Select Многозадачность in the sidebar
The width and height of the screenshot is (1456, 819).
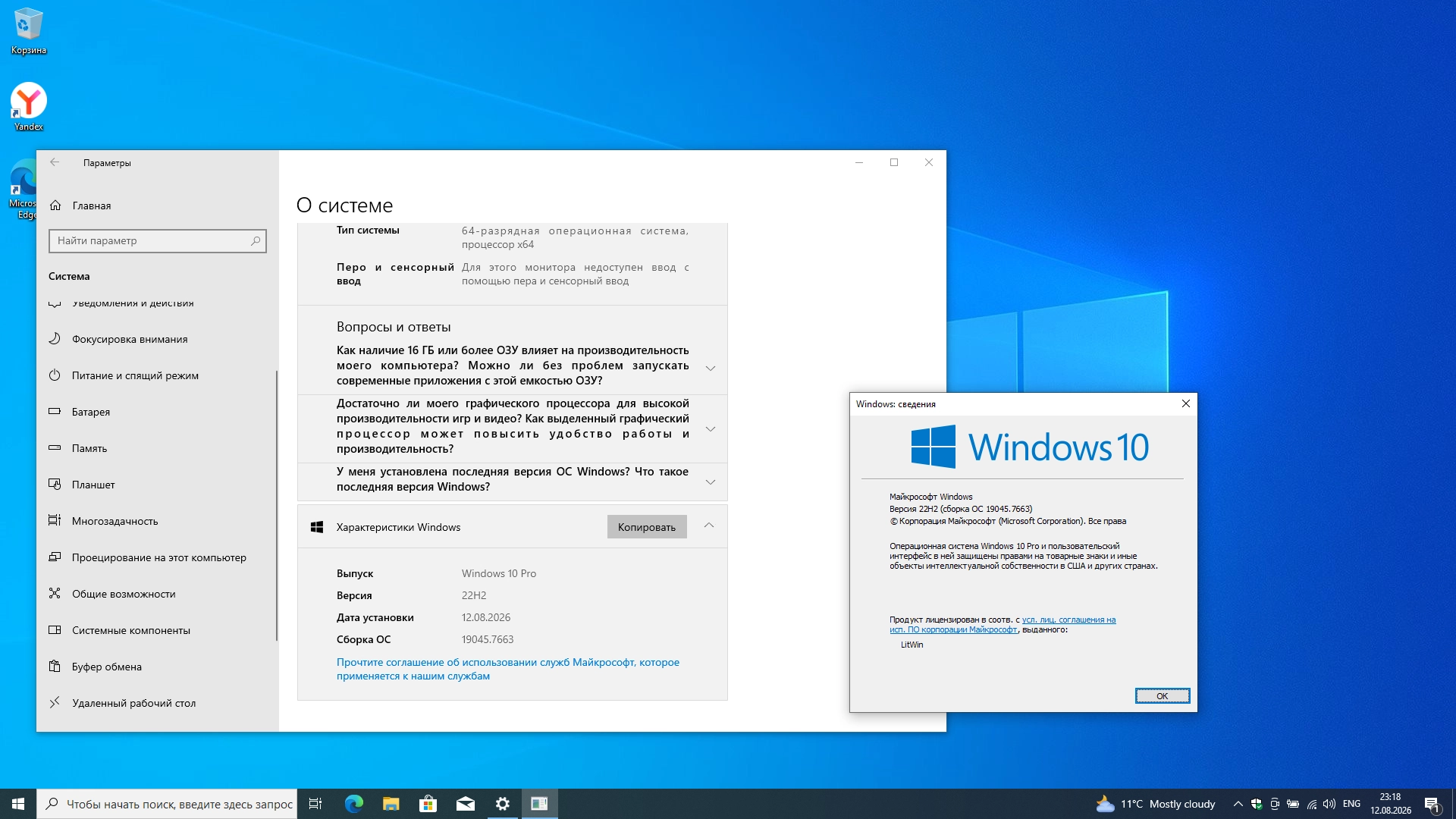tap(158, 521)
